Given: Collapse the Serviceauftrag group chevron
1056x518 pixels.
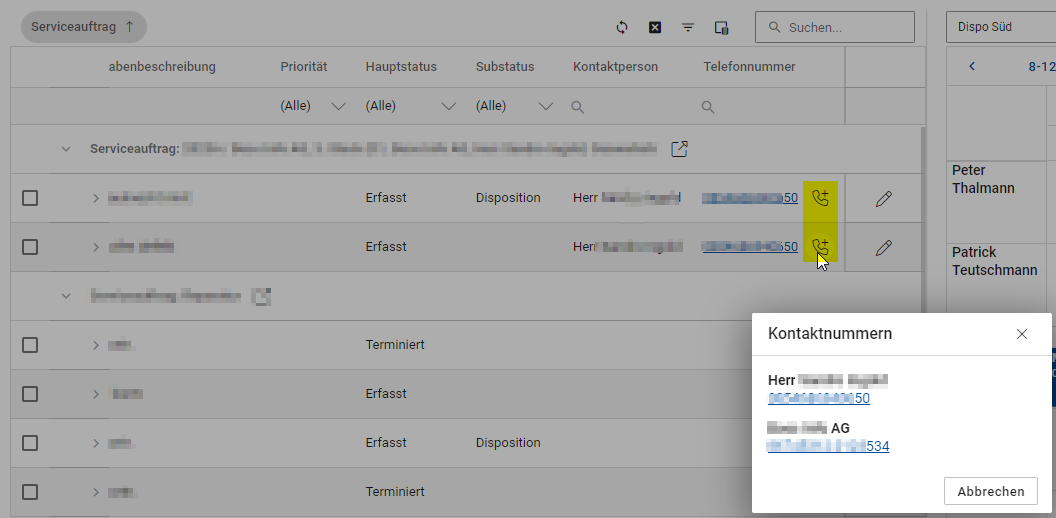Looking at the screenshot, I should [x=67, y=149].
